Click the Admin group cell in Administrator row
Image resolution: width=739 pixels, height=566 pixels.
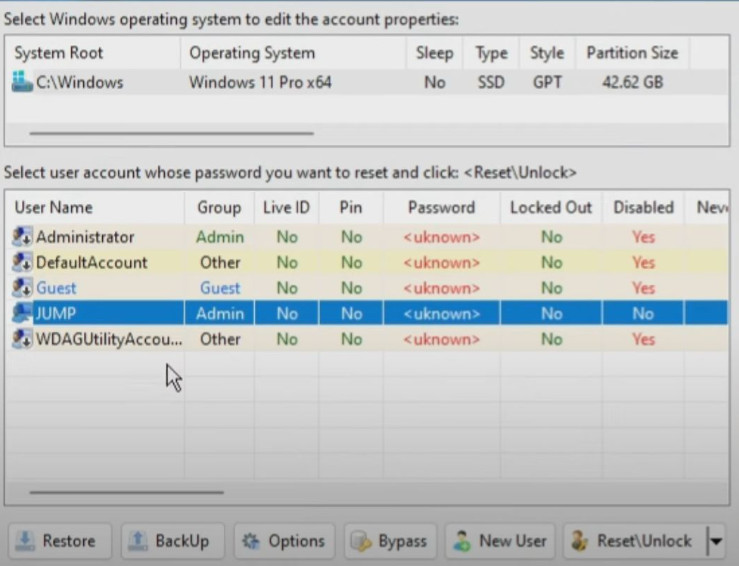(220, 237)
